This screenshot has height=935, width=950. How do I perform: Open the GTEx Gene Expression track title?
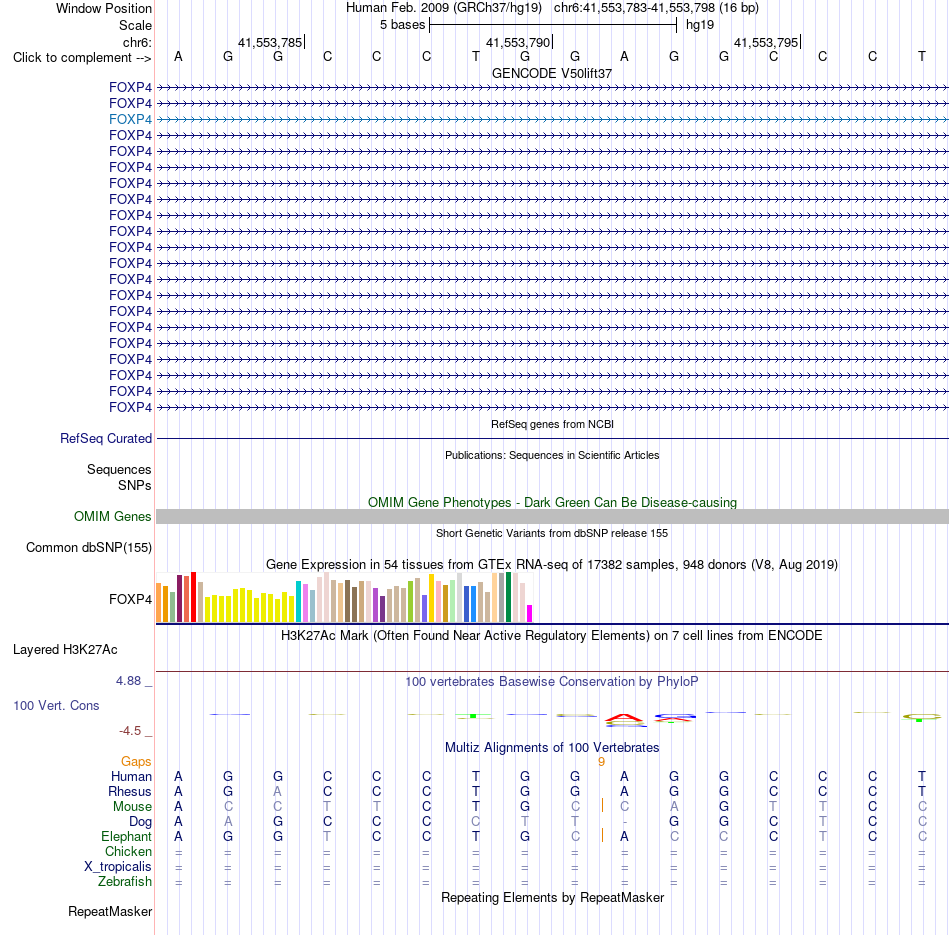click(552, 564)
